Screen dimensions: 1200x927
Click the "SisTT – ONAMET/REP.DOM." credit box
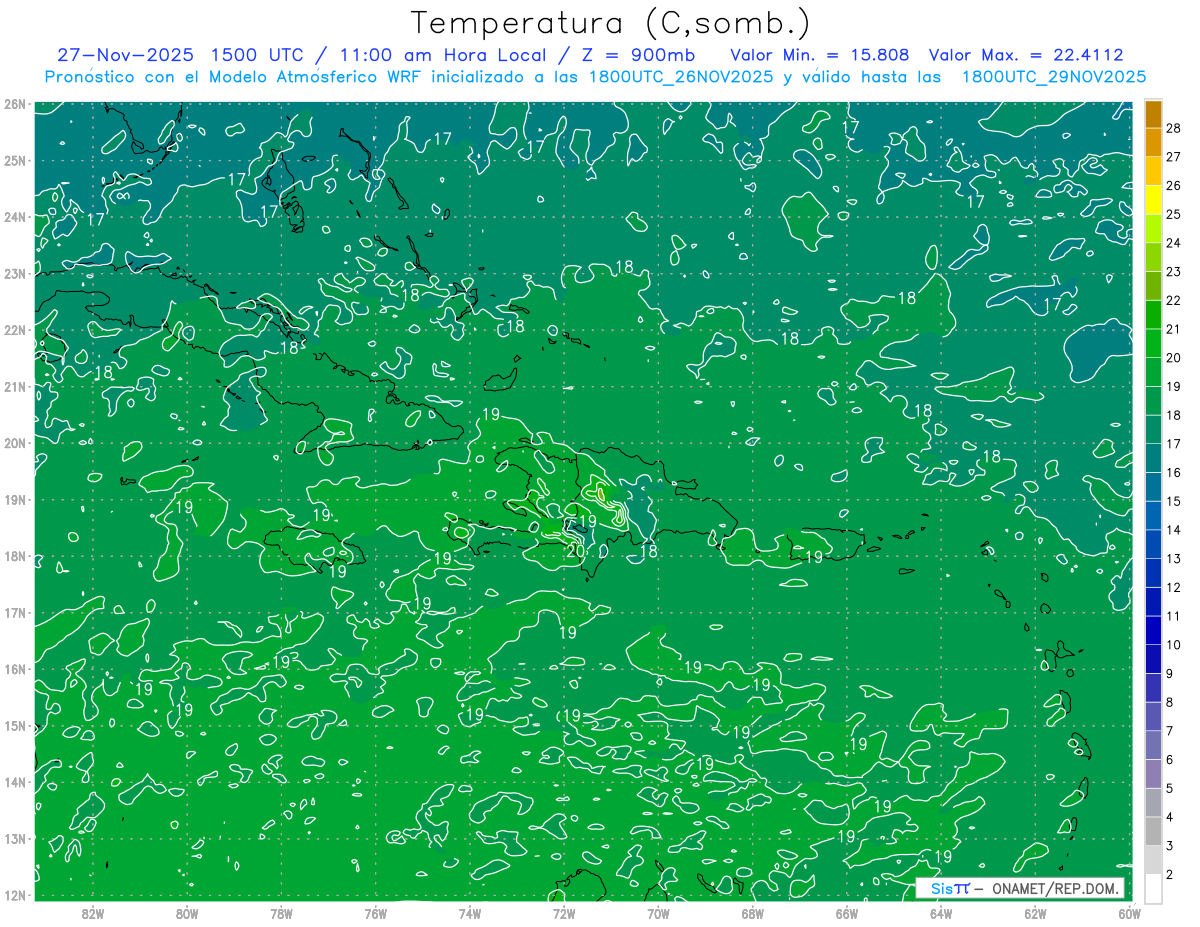[x=1020, y=888]
